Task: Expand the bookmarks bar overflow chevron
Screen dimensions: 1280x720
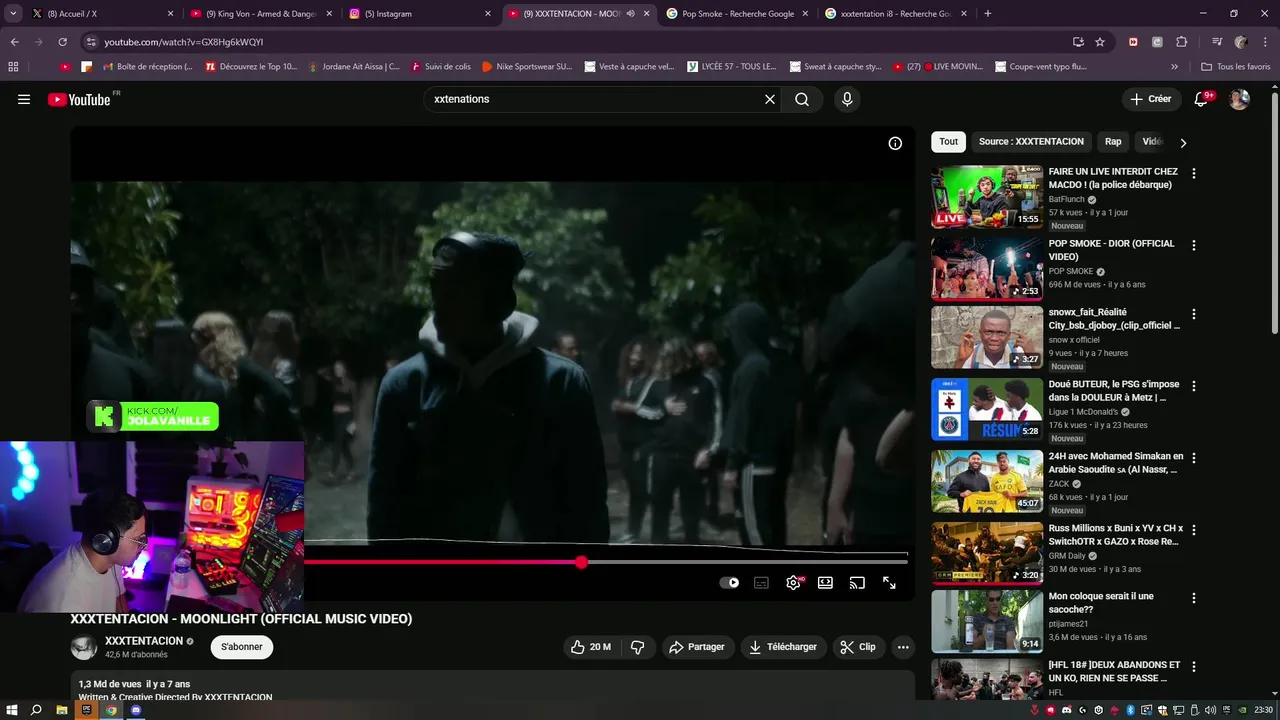Action: click(x=1174, y=67)
